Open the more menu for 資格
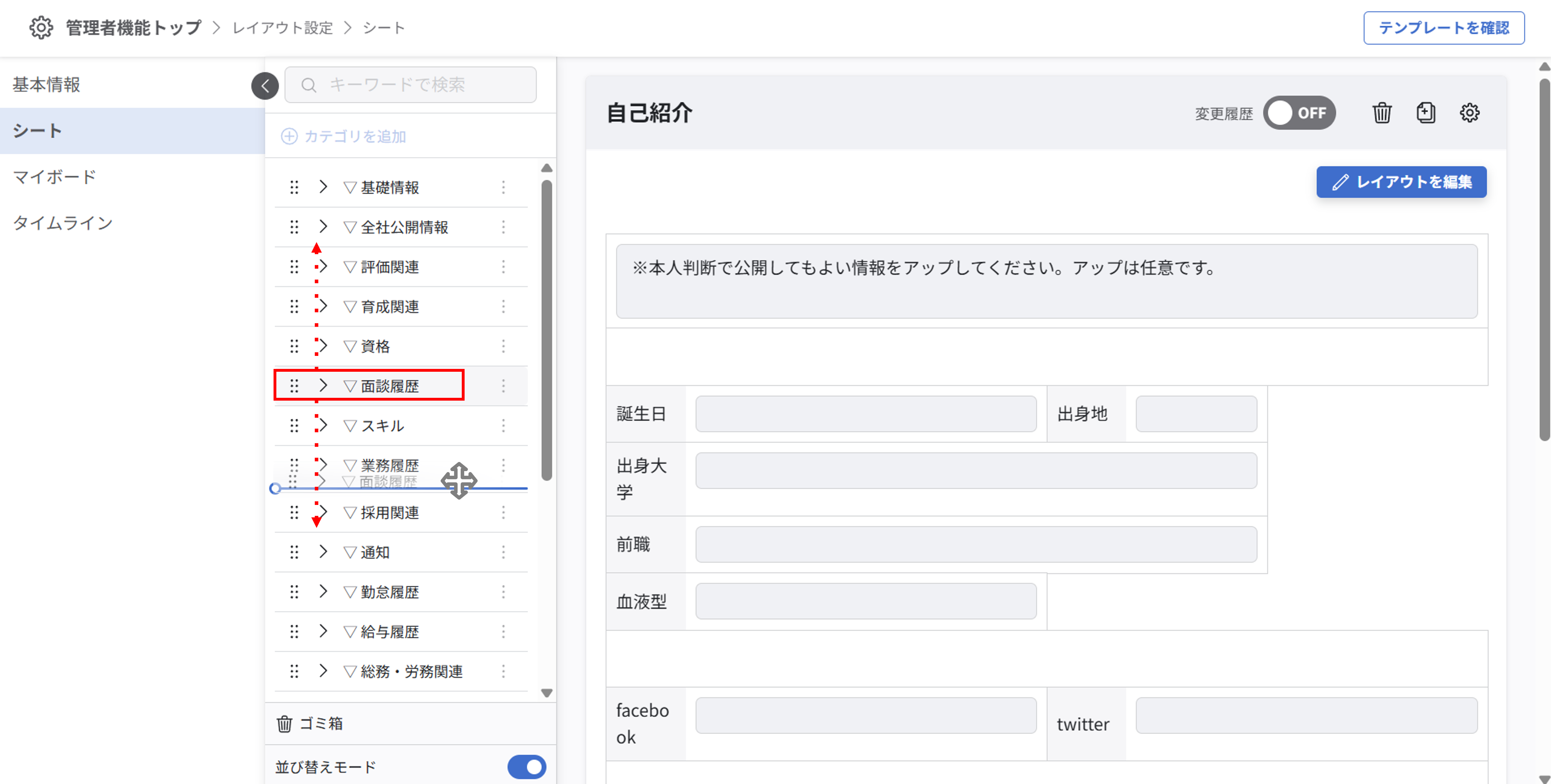 pos(503,346)
